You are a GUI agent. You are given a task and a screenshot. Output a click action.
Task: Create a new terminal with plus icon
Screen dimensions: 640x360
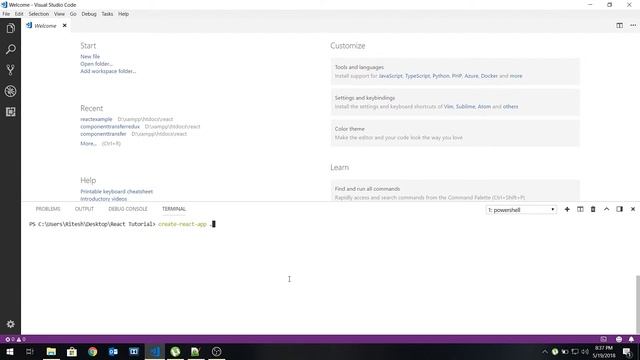567,209
